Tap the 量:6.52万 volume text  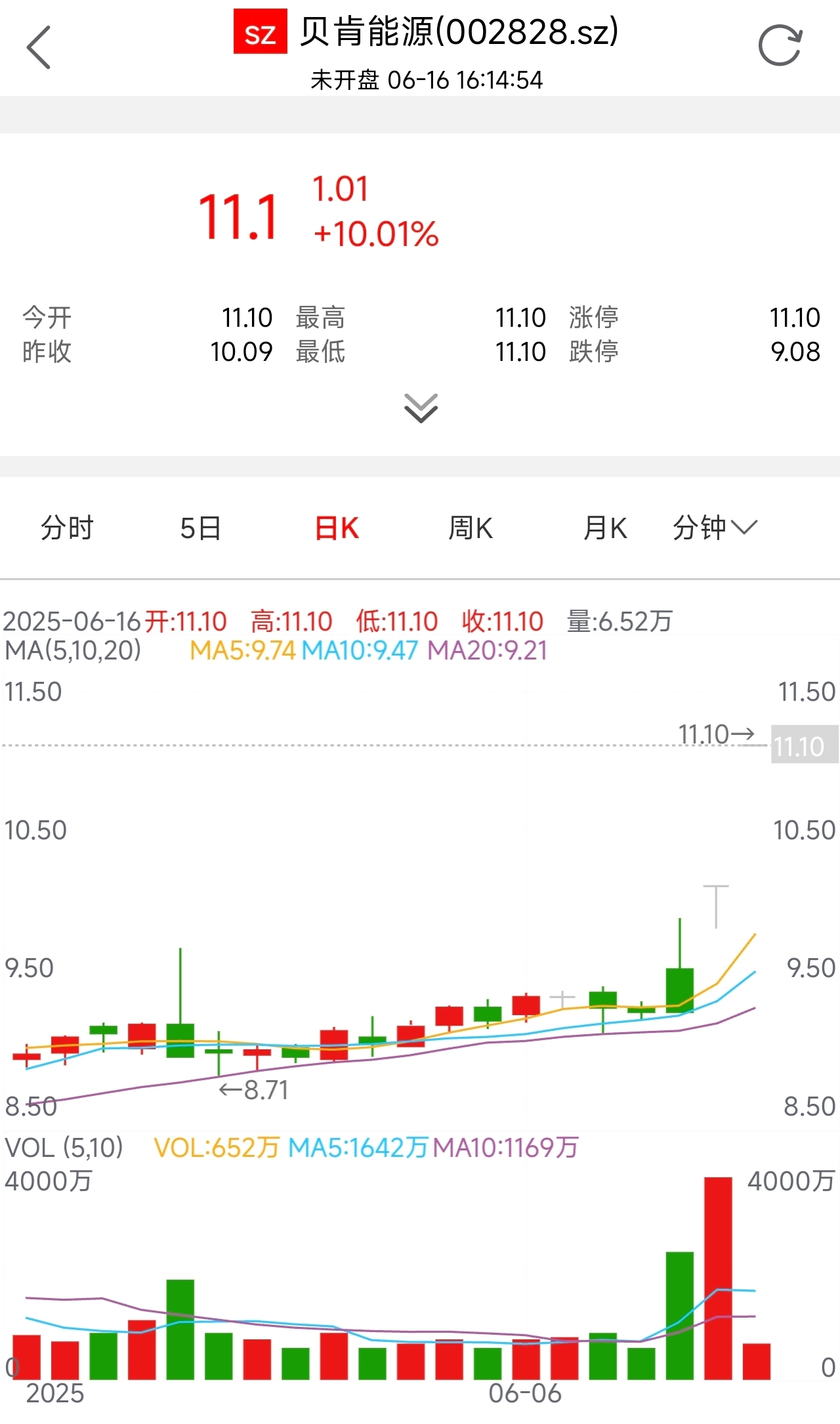click(620, 621)
